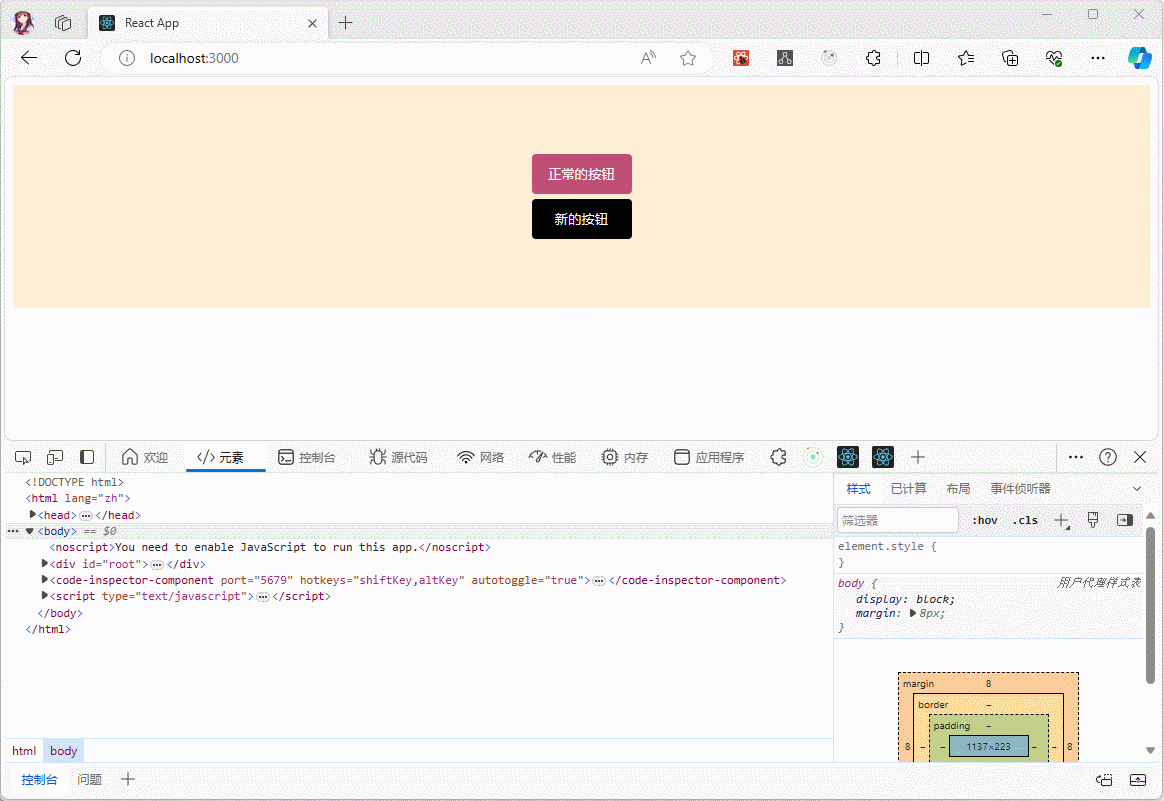Click the inspect element picker icon
The image size is (1164, 801).
point(23,457)
